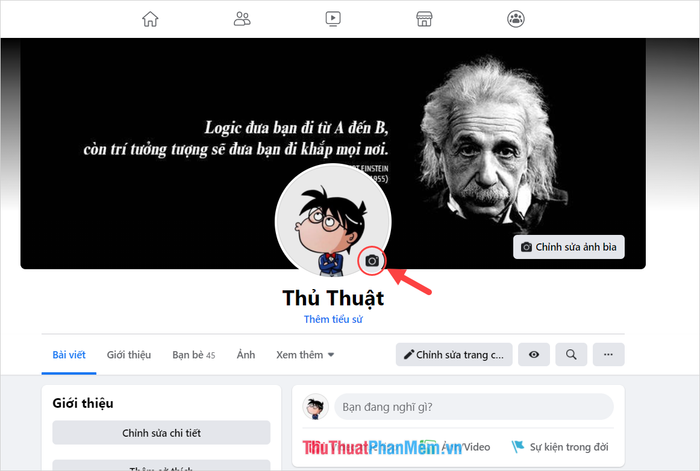Open the Watch video icon
The width and height of the screenshot is (700, 471).
333,19
